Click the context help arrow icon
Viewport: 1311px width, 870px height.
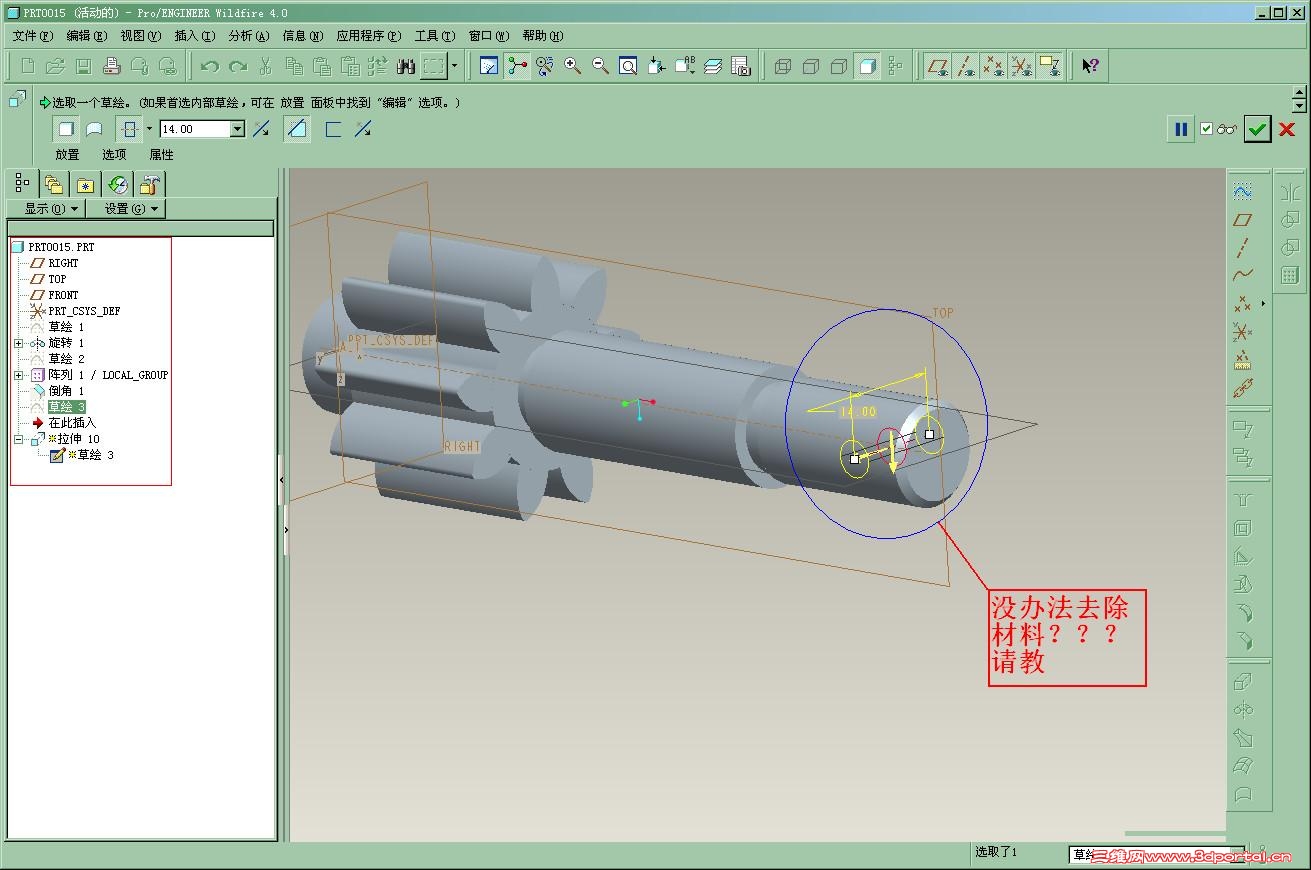(1091, 66)
